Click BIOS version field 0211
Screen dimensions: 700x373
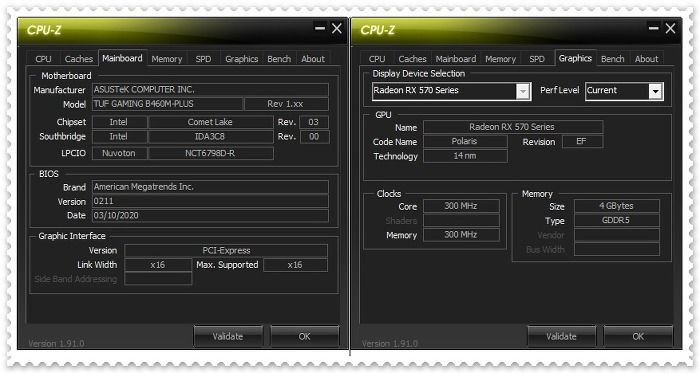210,201
